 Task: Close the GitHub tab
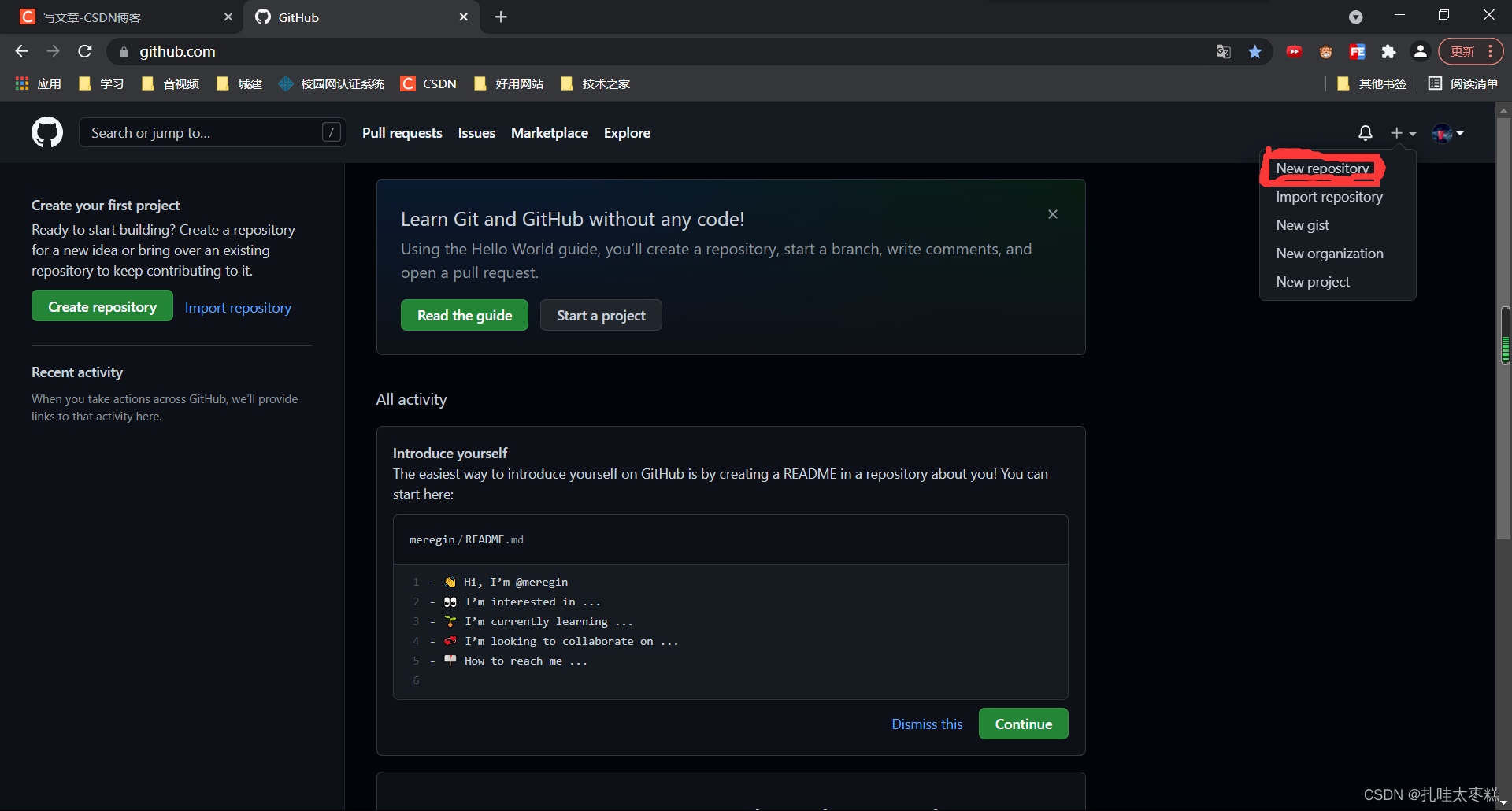463,17
